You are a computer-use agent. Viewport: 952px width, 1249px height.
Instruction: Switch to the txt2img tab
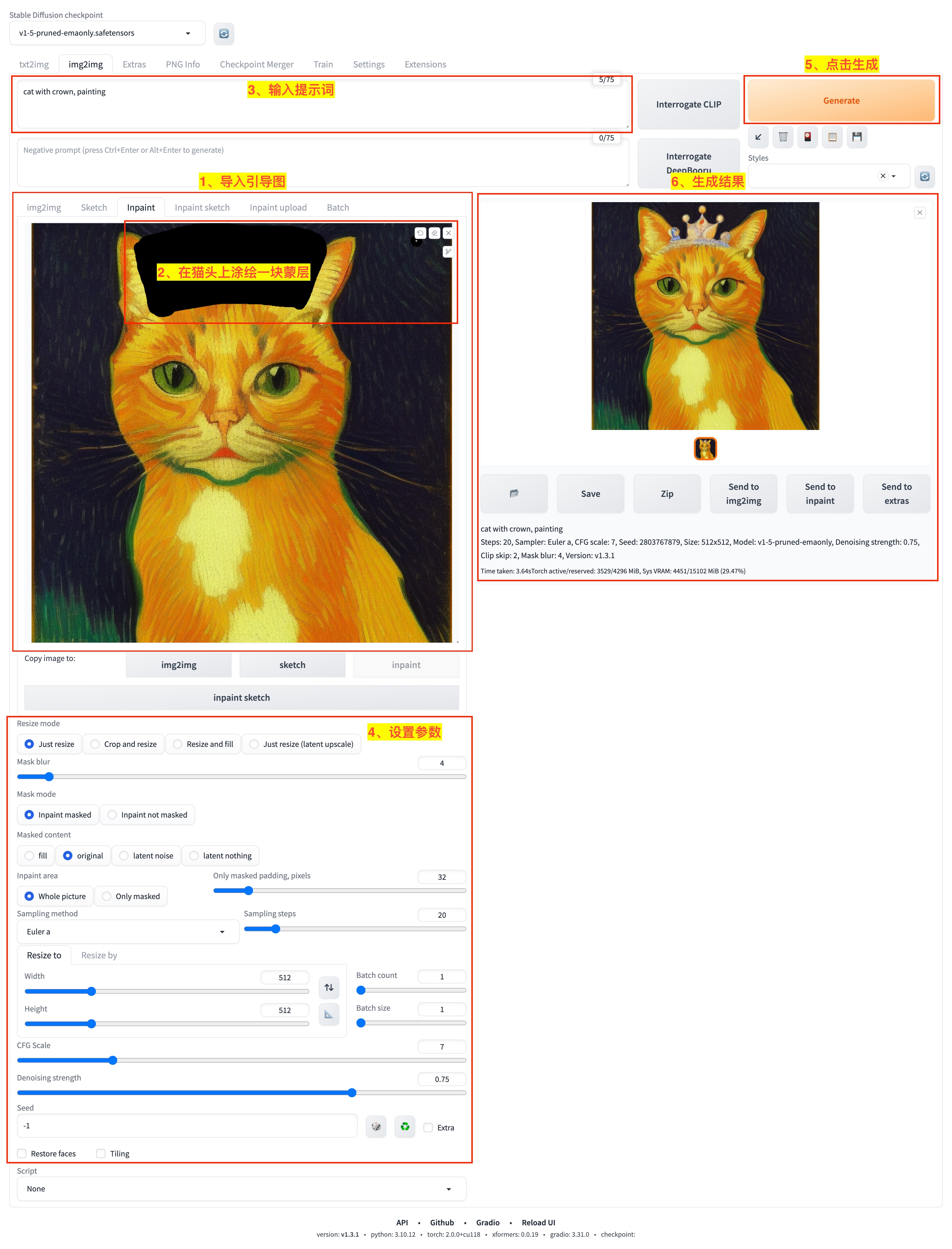click(x=34, y=64)
